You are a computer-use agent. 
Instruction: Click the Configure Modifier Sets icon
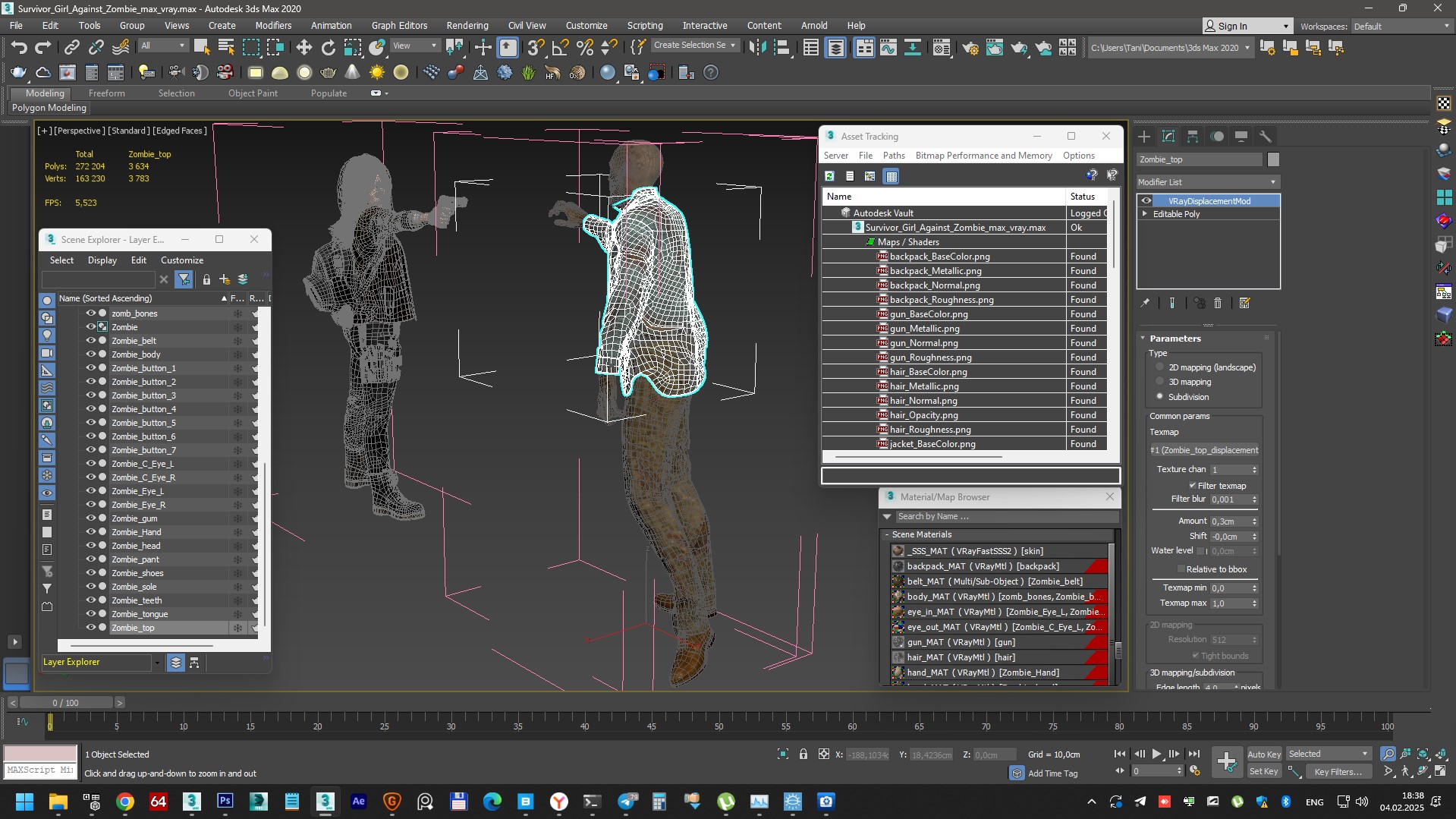[1244, 303]
